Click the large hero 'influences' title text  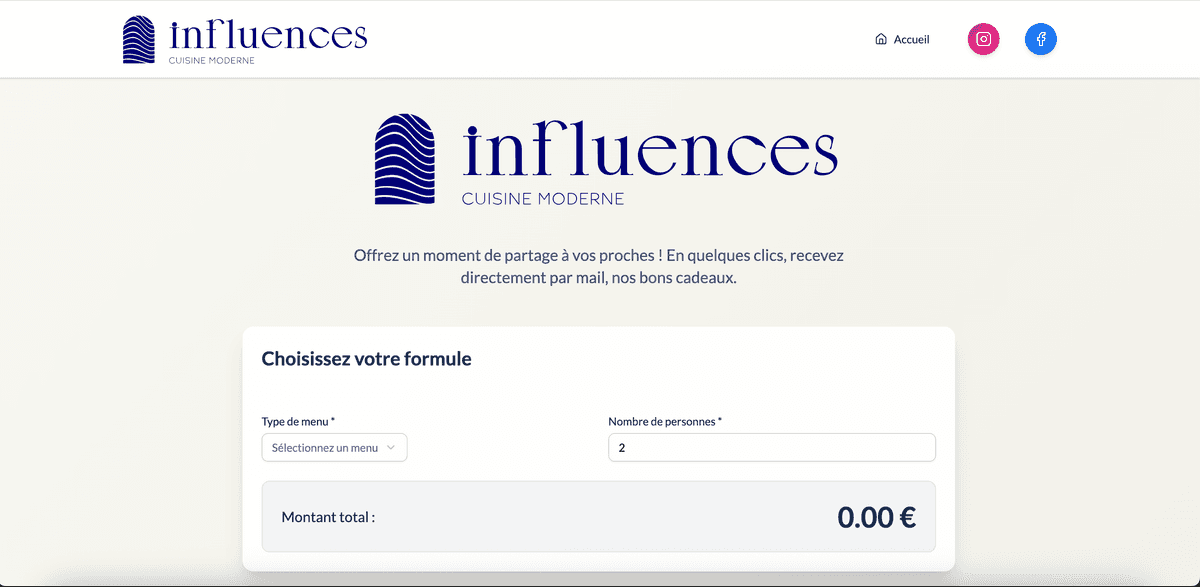click(650, 152)
